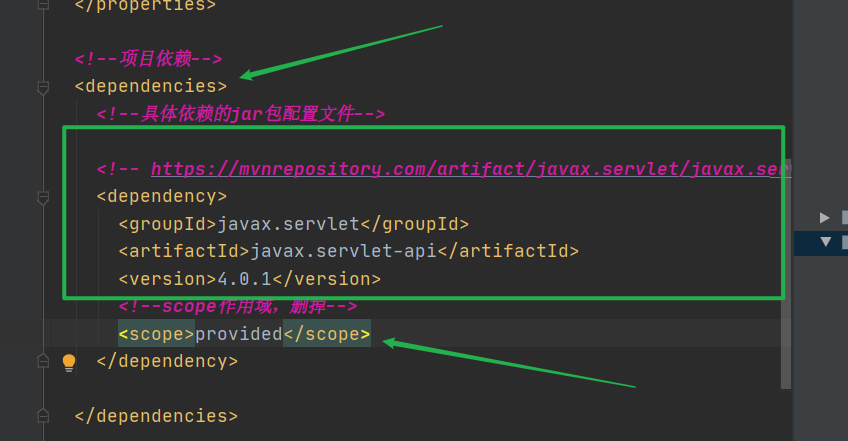Click the <dependencies> opening tag text
Viewport: 848px width, 441px height.
point(151,87)
